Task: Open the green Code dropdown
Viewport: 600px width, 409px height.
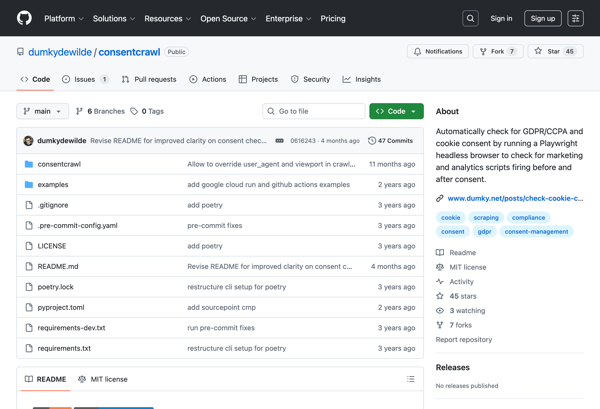Action: (396, 111)
